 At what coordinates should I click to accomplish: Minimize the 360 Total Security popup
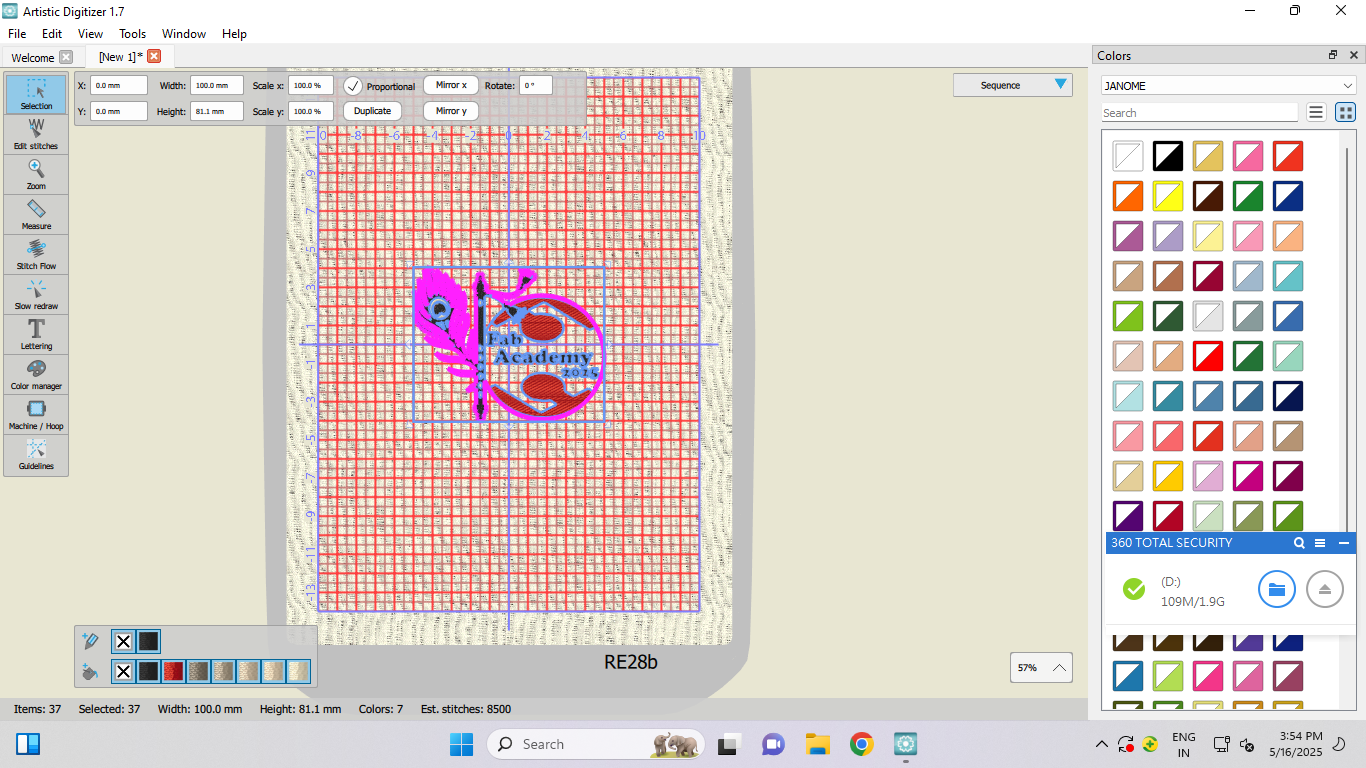(x=1344, y=543)
